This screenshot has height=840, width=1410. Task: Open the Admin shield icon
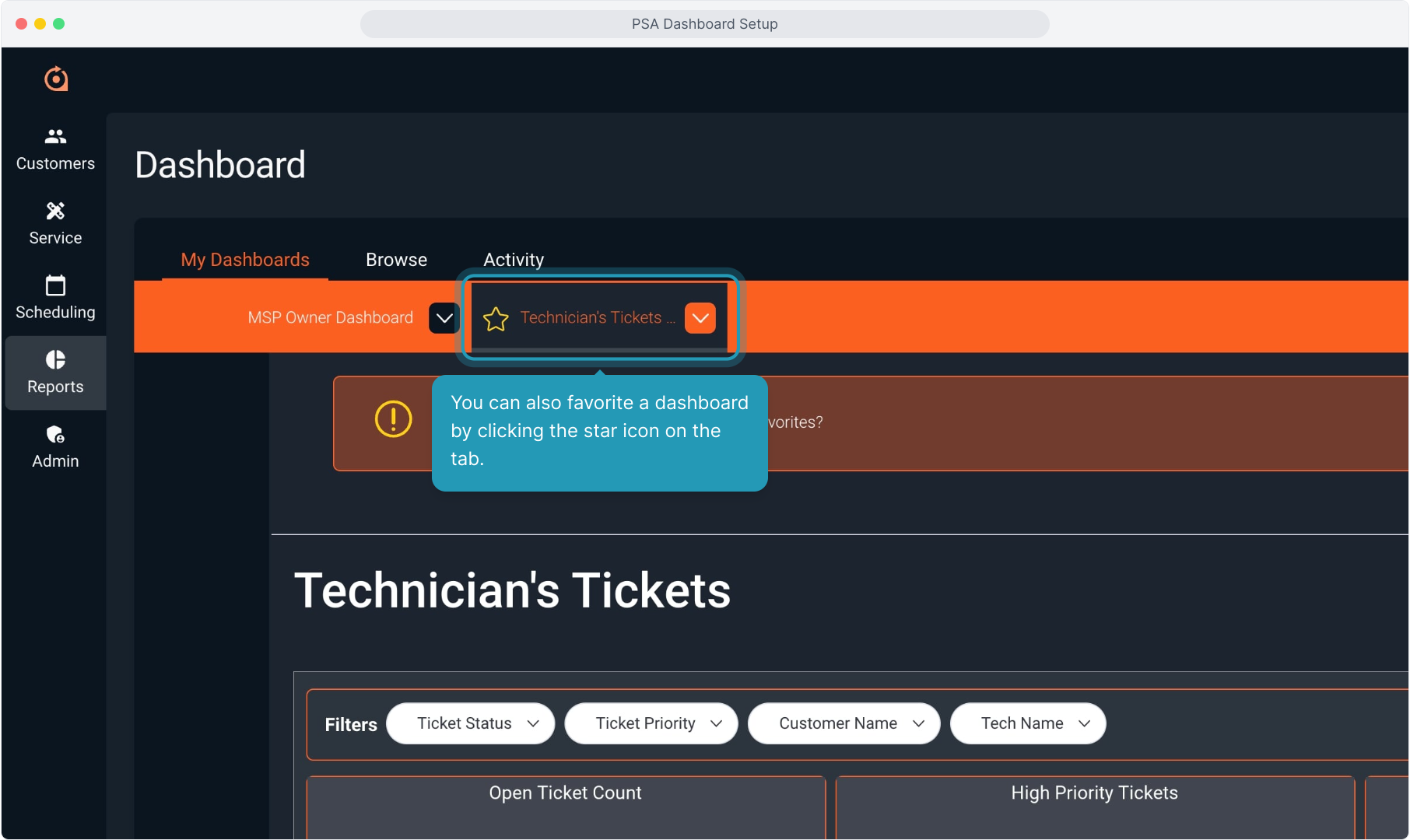(55, 435)
